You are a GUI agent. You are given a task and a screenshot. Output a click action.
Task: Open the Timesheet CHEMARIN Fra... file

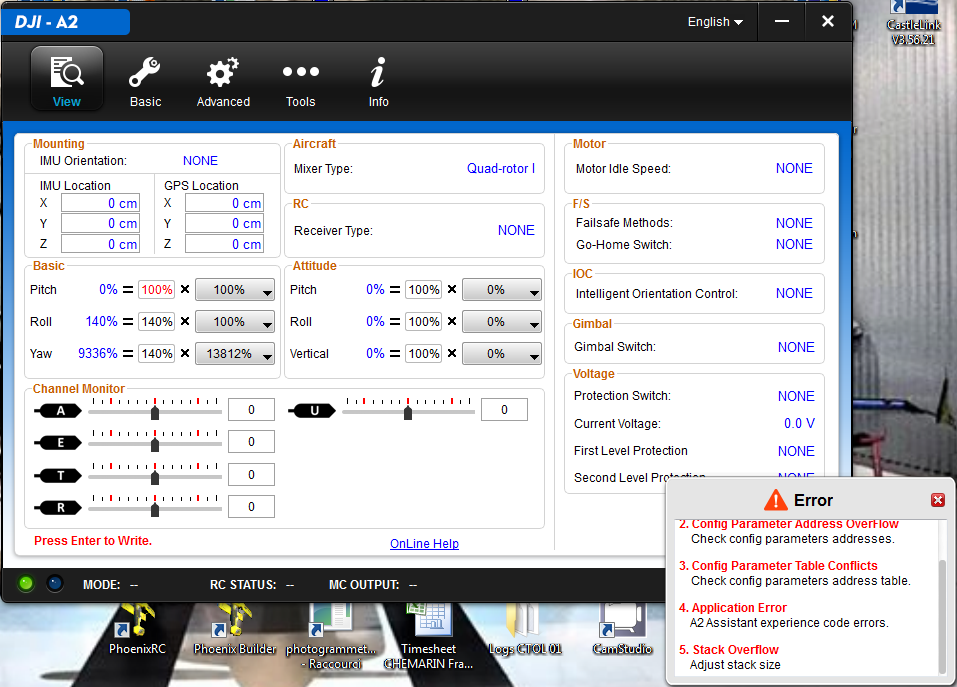coord(429,625)
